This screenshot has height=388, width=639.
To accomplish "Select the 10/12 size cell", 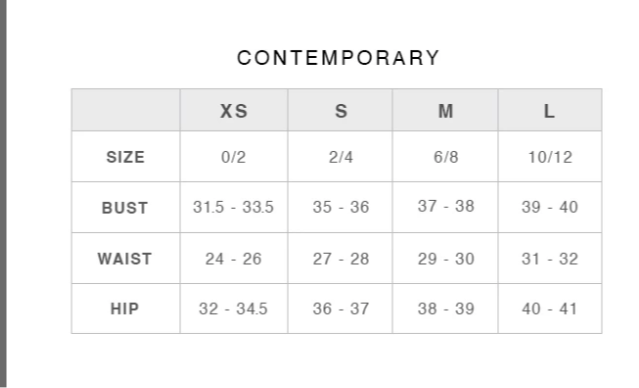I will (x=550, y=157).
